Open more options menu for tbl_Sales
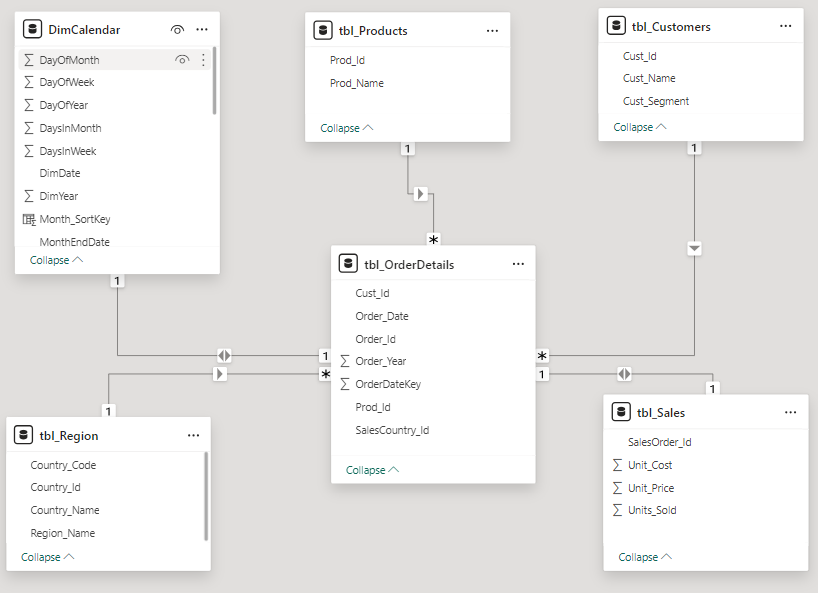Image resolution: width=818 pixels, height=593 pixels. point(791,412)
